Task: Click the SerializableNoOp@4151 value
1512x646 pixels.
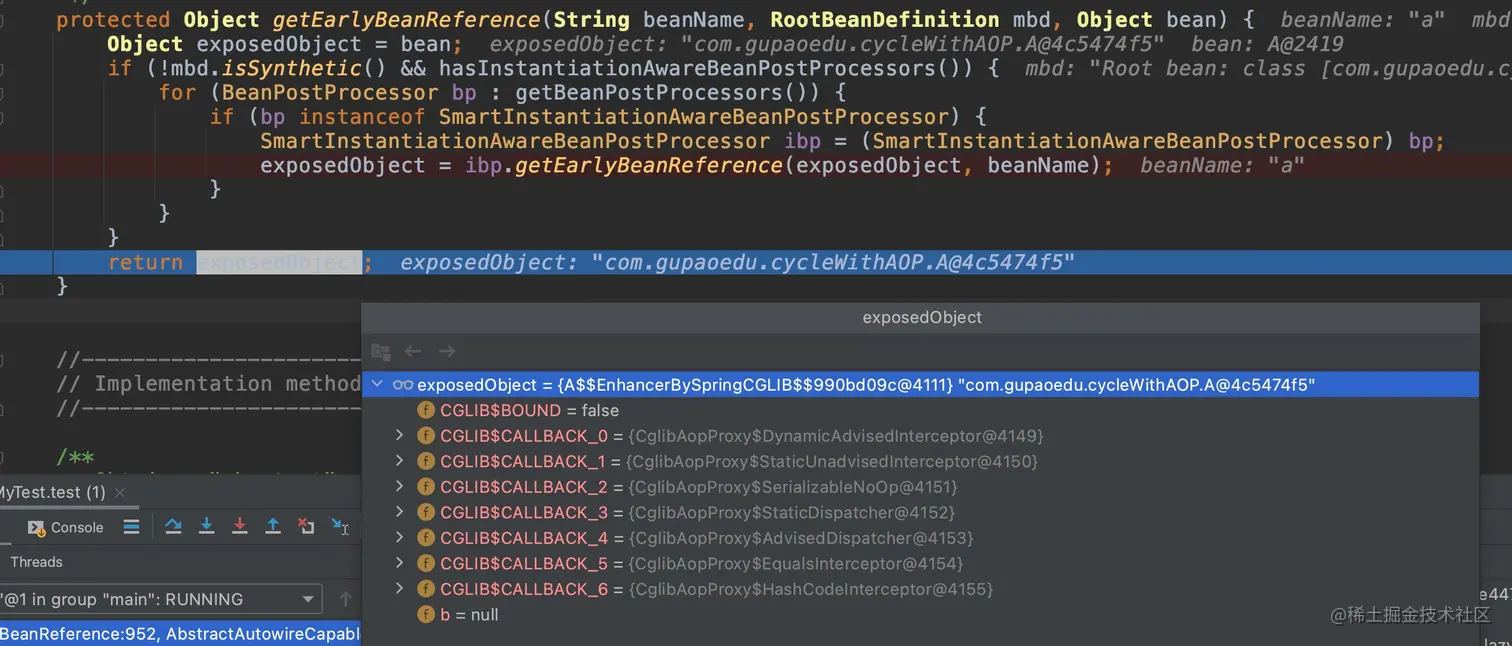Action: click(792, 487)
